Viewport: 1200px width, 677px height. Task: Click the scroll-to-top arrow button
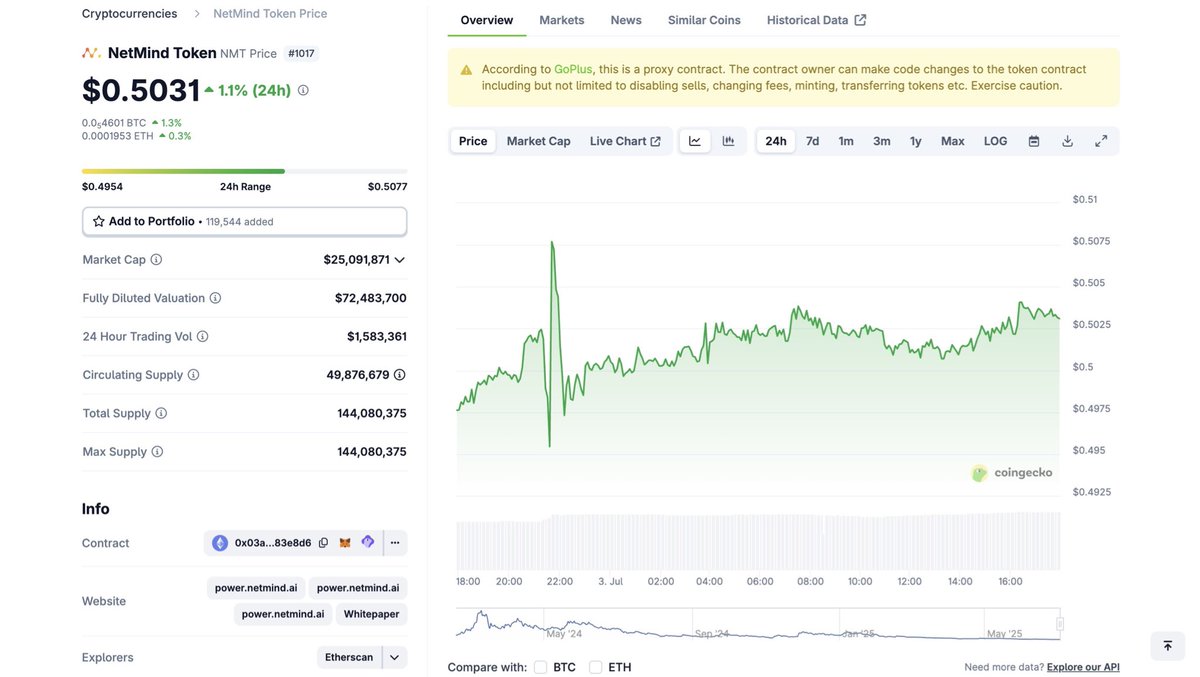click(1167, 646)
